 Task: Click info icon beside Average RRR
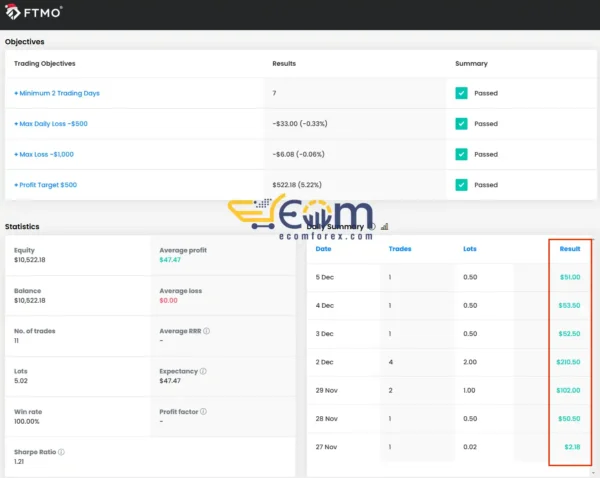[206, 331]
